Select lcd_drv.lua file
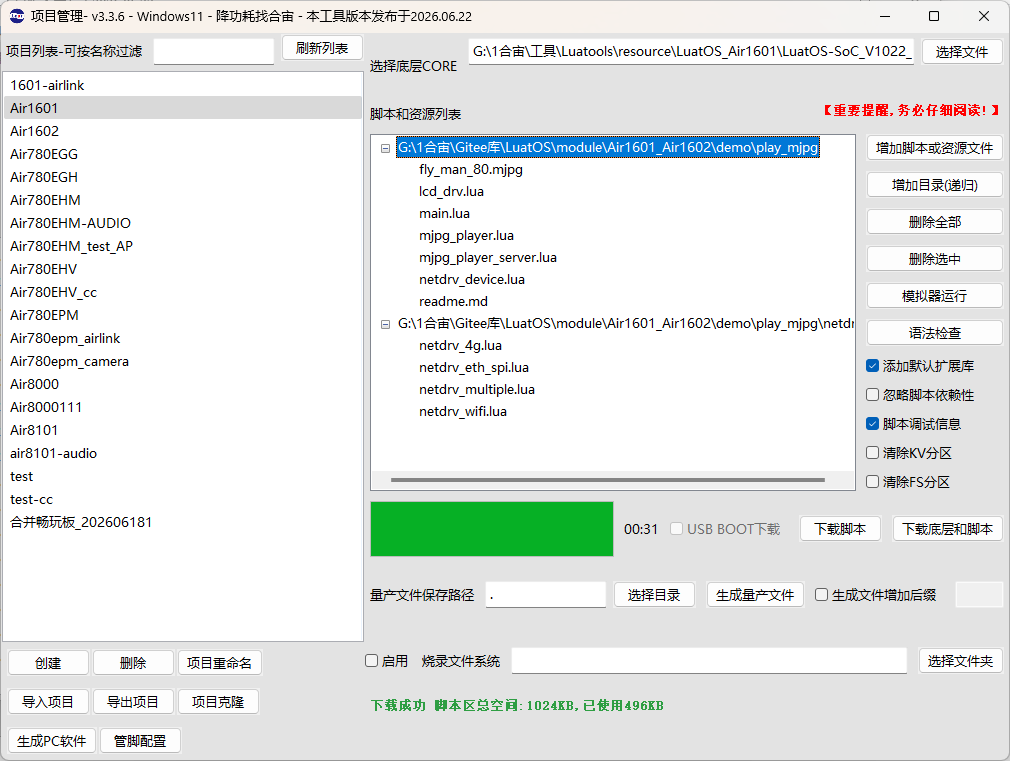 click(x=451, y=191)
